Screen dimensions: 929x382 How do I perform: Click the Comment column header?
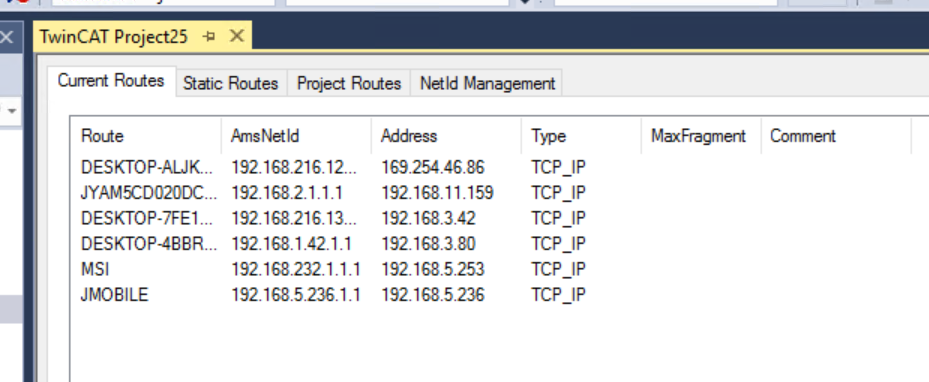click(x=836, y=136)
